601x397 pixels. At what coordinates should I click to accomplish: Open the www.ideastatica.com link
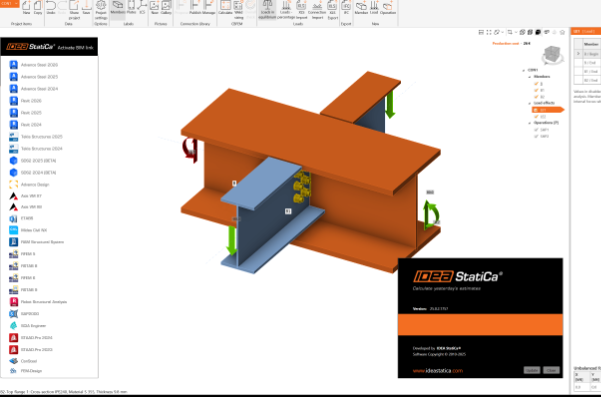[438, 371]
